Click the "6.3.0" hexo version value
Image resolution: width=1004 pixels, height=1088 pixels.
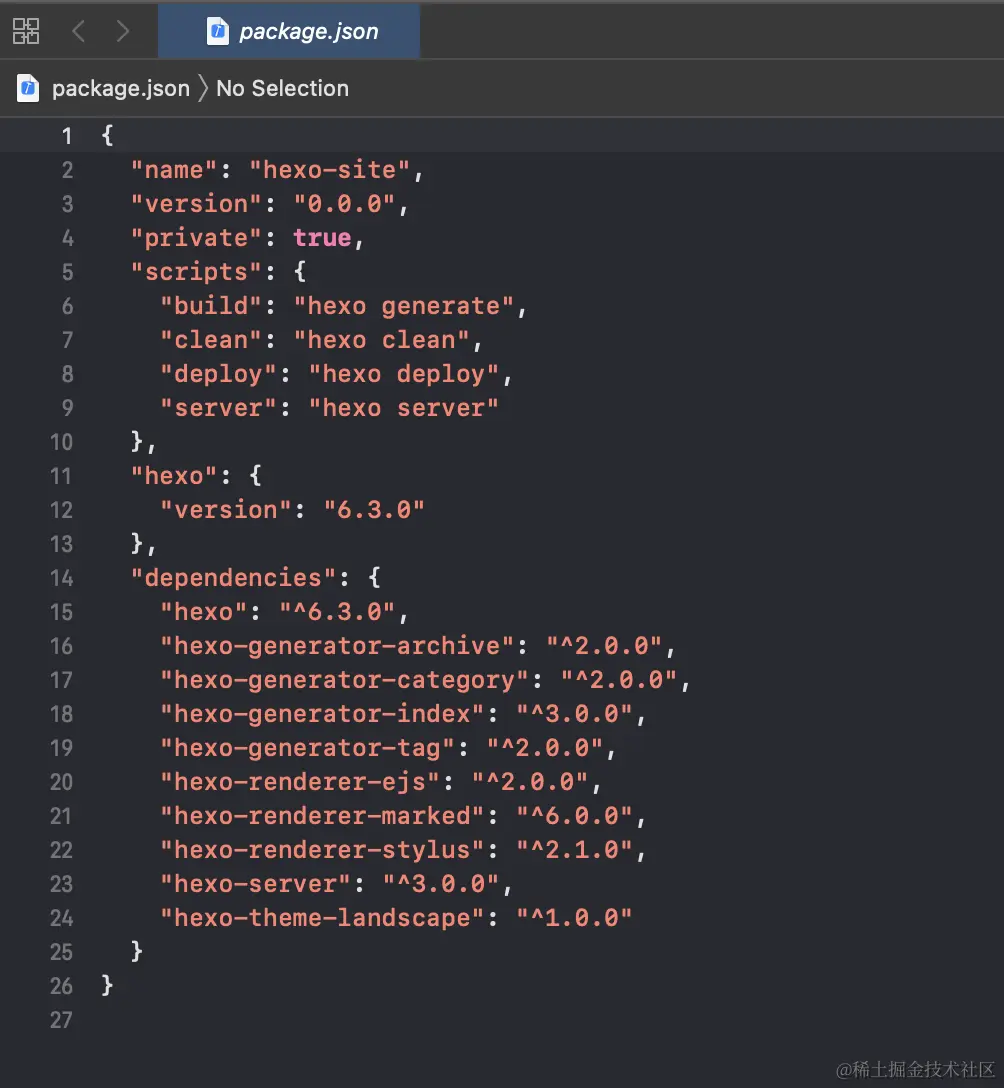(x=374, y=510)
